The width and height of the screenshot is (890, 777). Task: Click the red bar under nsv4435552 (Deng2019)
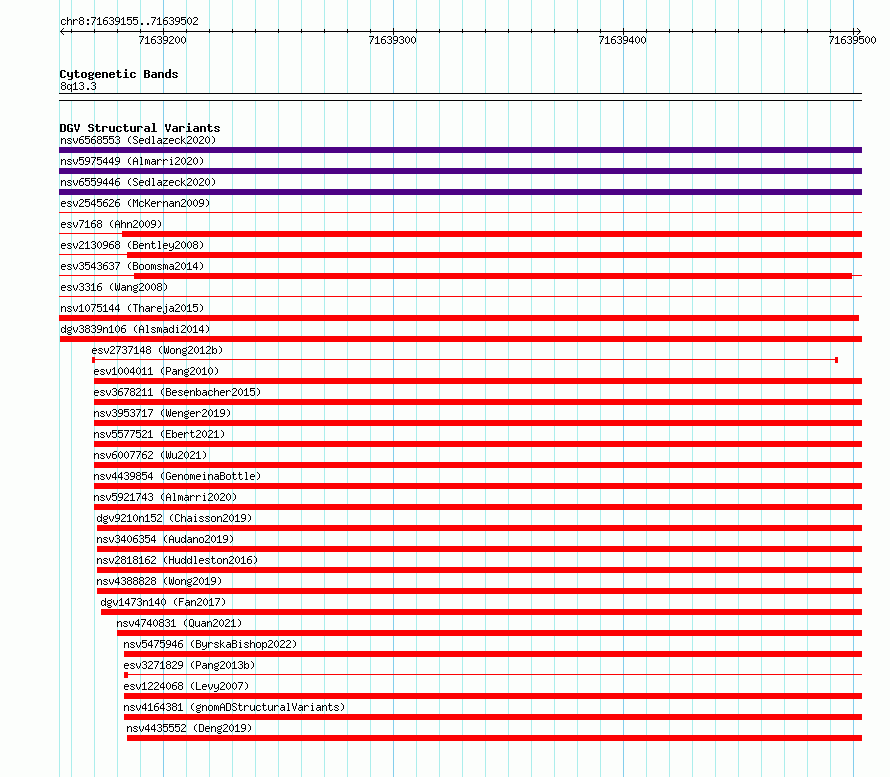(x=494, y=738)
